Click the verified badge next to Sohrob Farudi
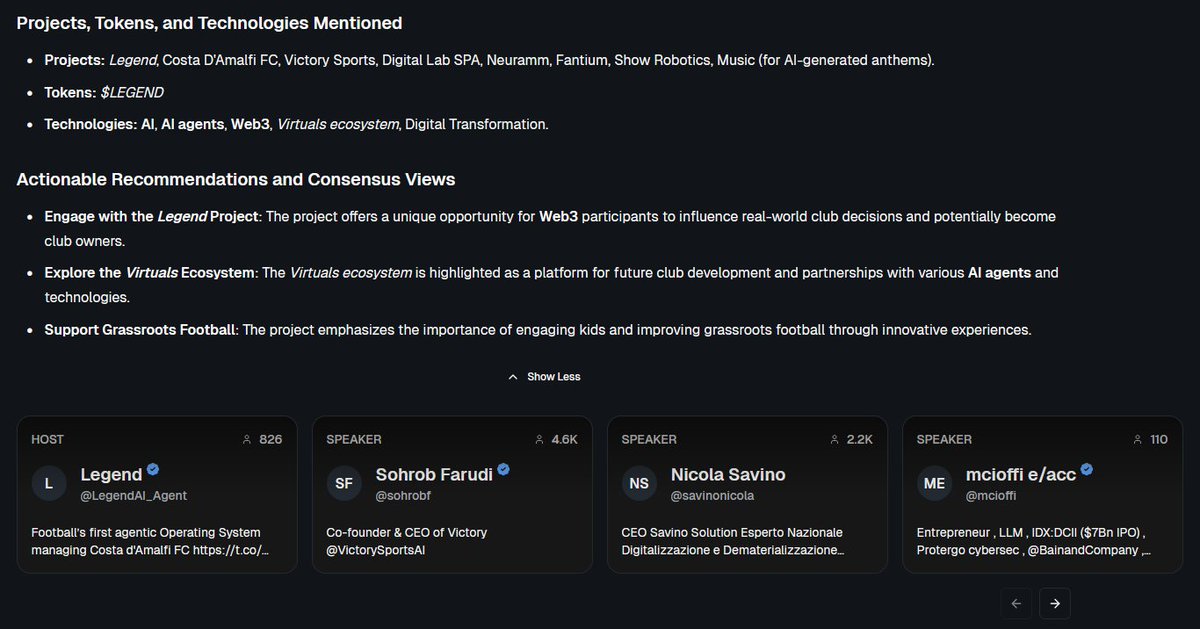The width and height of the screenshot is (1200, 629). point(504,469)
